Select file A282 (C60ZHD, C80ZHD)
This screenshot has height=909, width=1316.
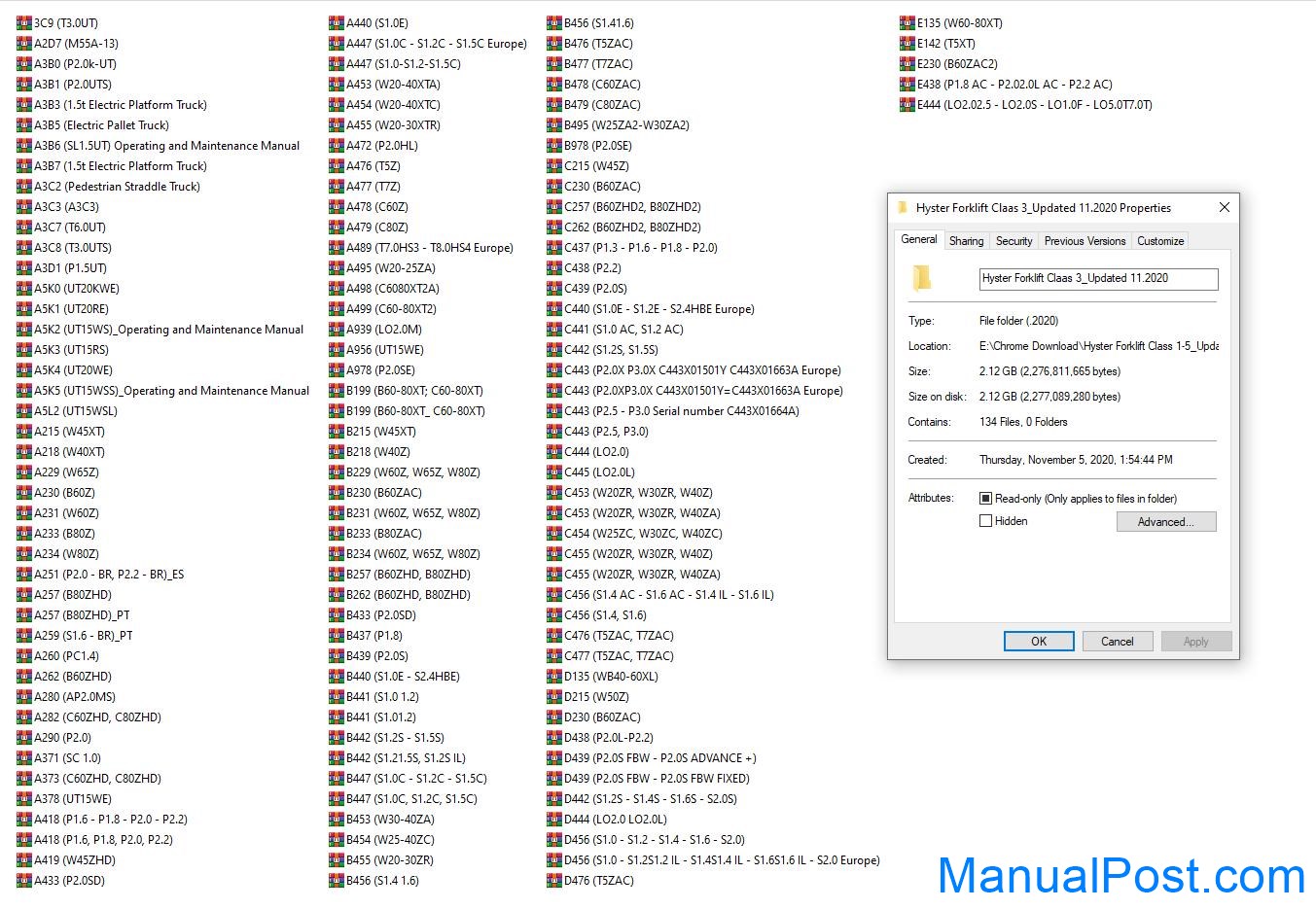pyautogui.click(x=89, y=717)
